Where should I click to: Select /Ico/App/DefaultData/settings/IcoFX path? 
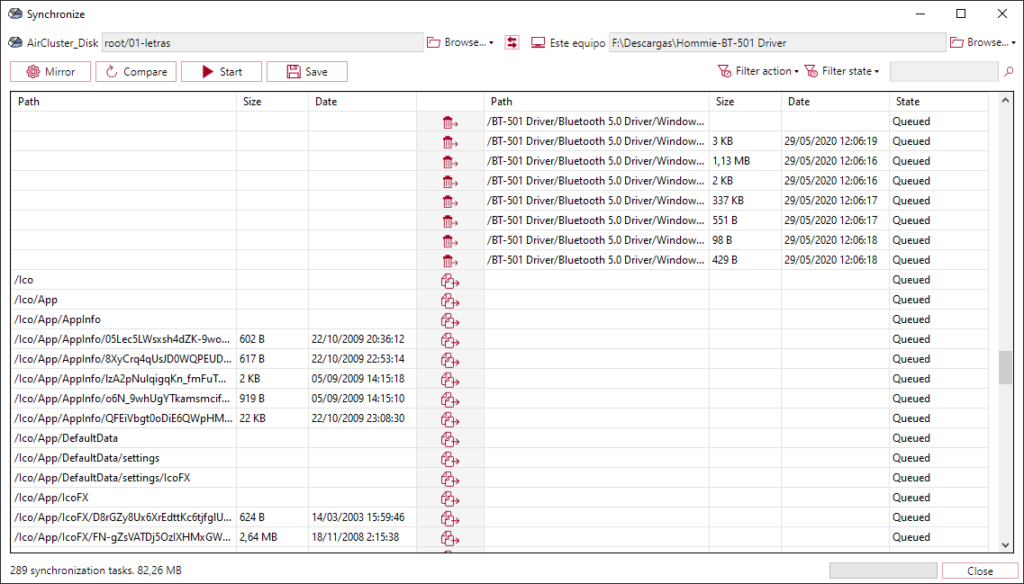click(103, 478)
